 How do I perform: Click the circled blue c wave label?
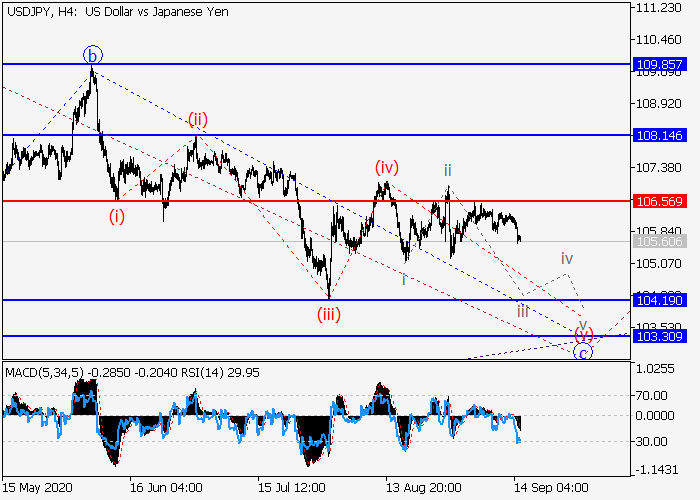[x=584, y=350]
